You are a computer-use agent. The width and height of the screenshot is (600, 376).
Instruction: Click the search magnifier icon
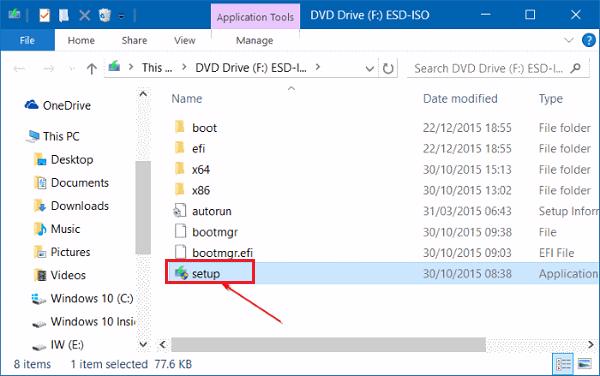click(575, 68)
